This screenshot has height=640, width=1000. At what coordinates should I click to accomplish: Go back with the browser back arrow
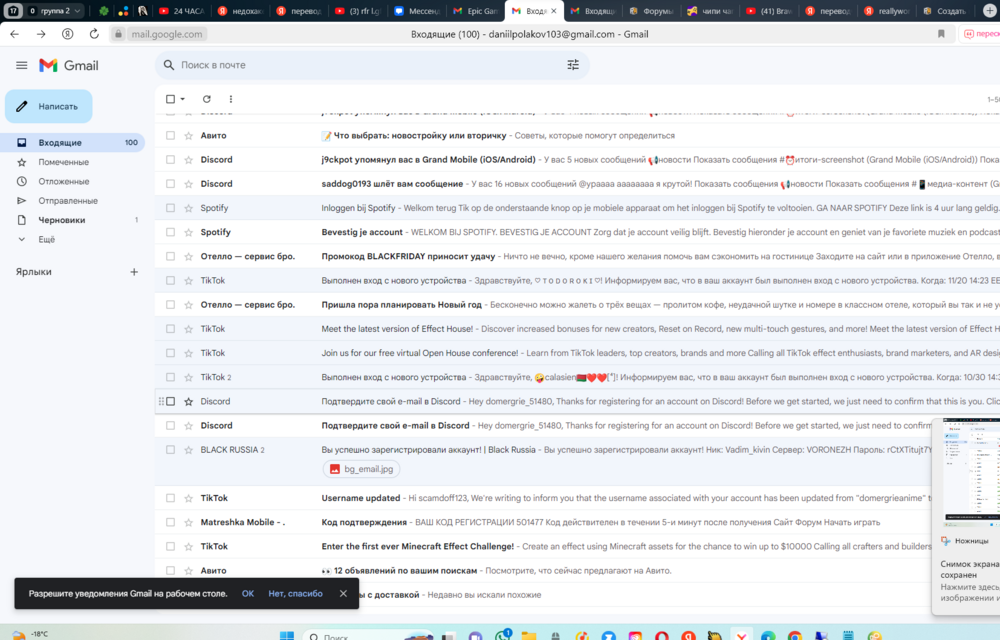coord(14,34)
